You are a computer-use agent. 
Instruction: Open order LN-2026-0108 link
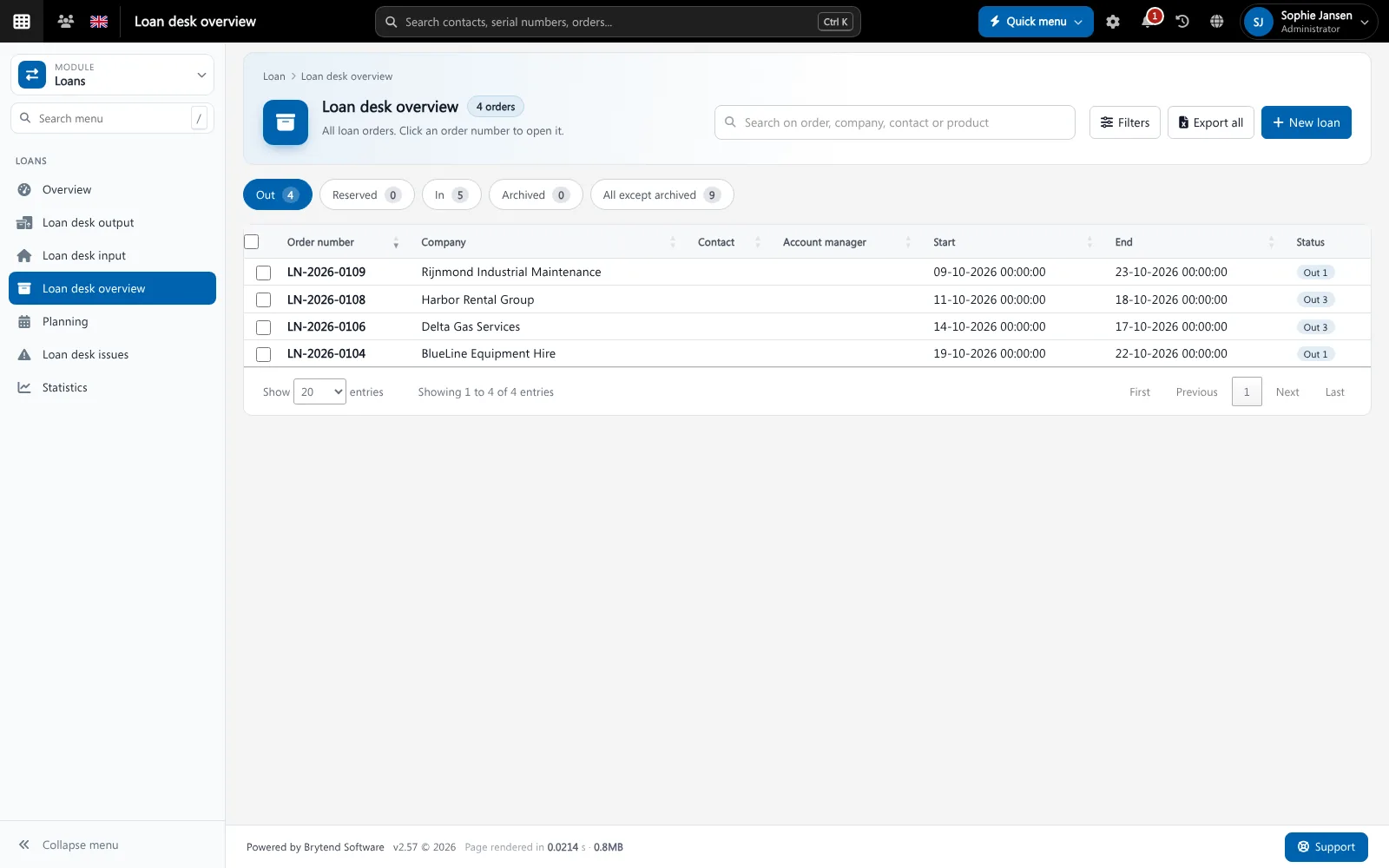coord(326,300)
